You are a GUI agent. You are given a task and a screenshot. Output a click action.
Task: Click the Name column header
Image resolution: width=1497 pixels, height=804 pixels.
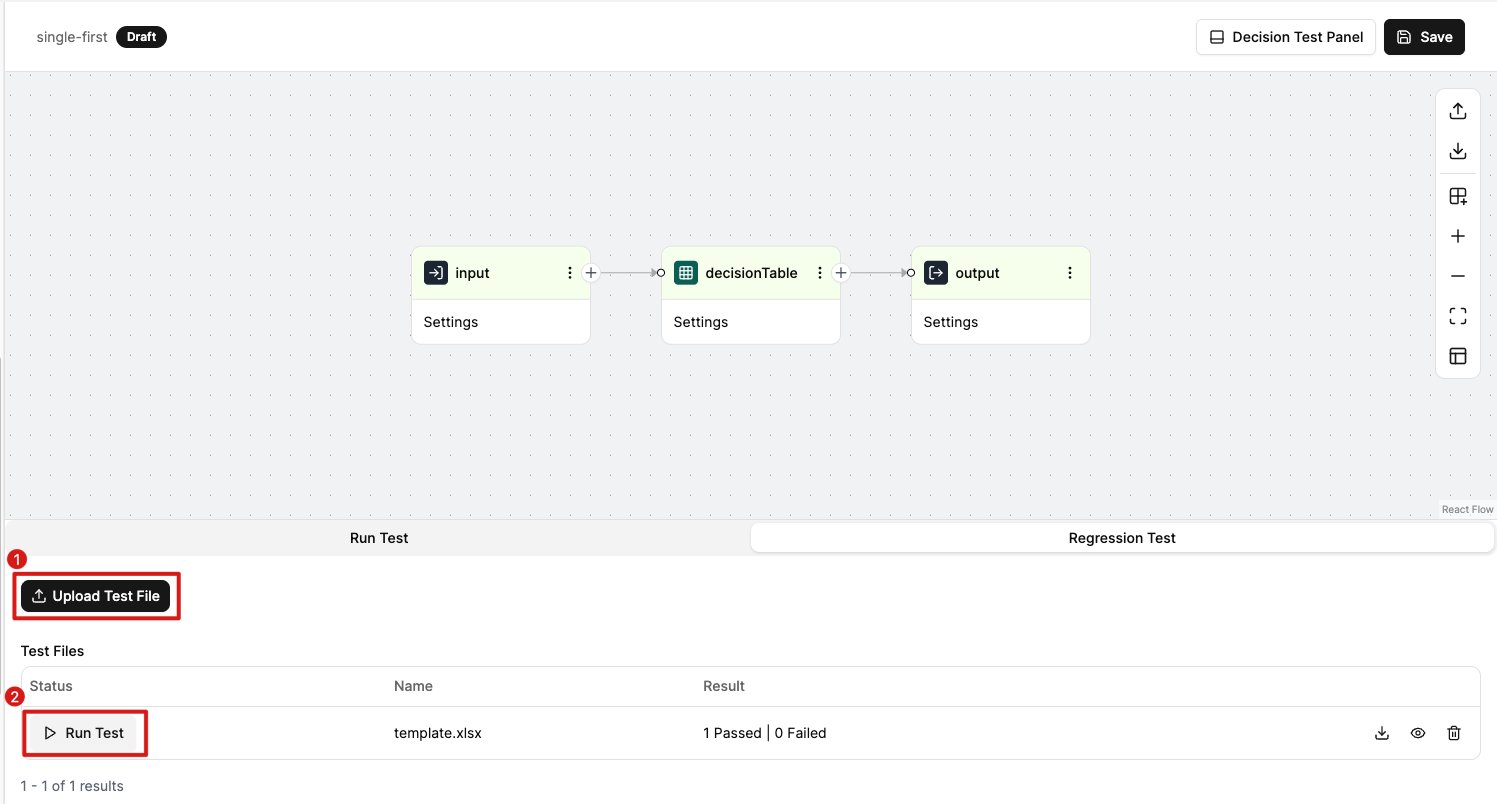coord(413,686)
